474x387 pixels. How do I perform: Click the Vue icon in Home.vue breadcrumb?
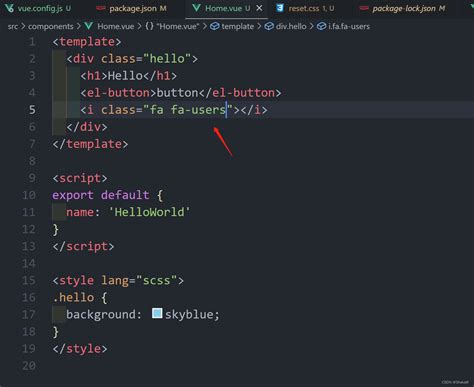pyautogui.click(x=89, y=26)
